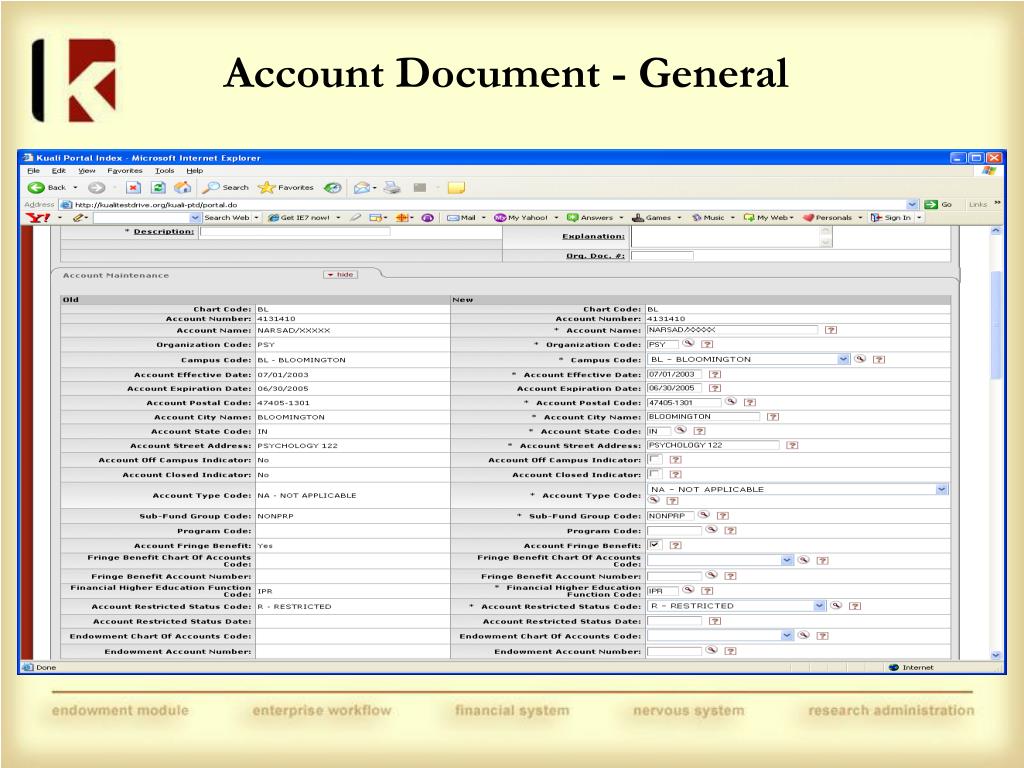
Task: Open the Yahoo search box dropdown arrow
Action: (195, 217)
